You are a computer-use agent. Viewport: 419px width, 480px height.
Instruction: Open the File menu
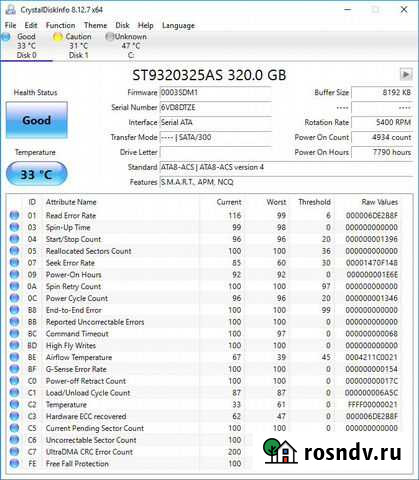point(10,25)
